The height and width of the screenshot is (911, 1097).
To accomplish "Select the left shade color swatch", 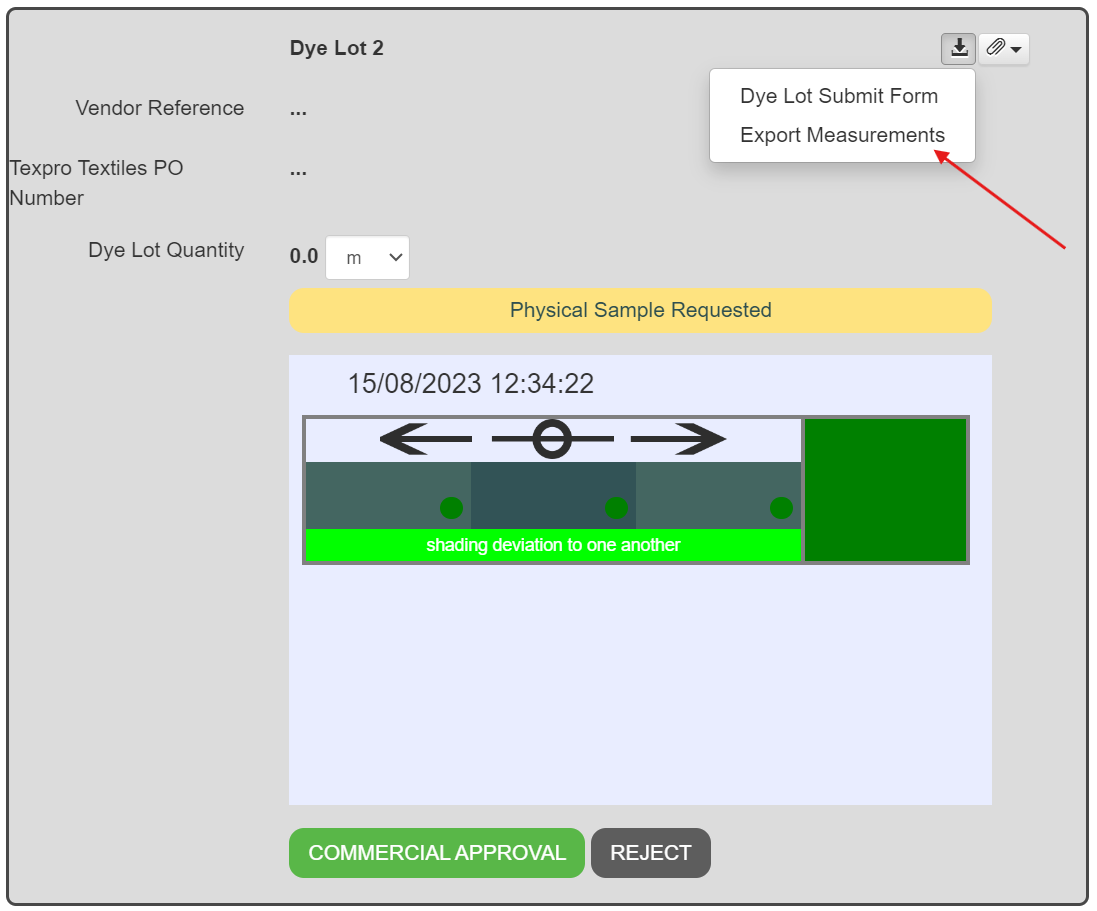I will [388, 495].
